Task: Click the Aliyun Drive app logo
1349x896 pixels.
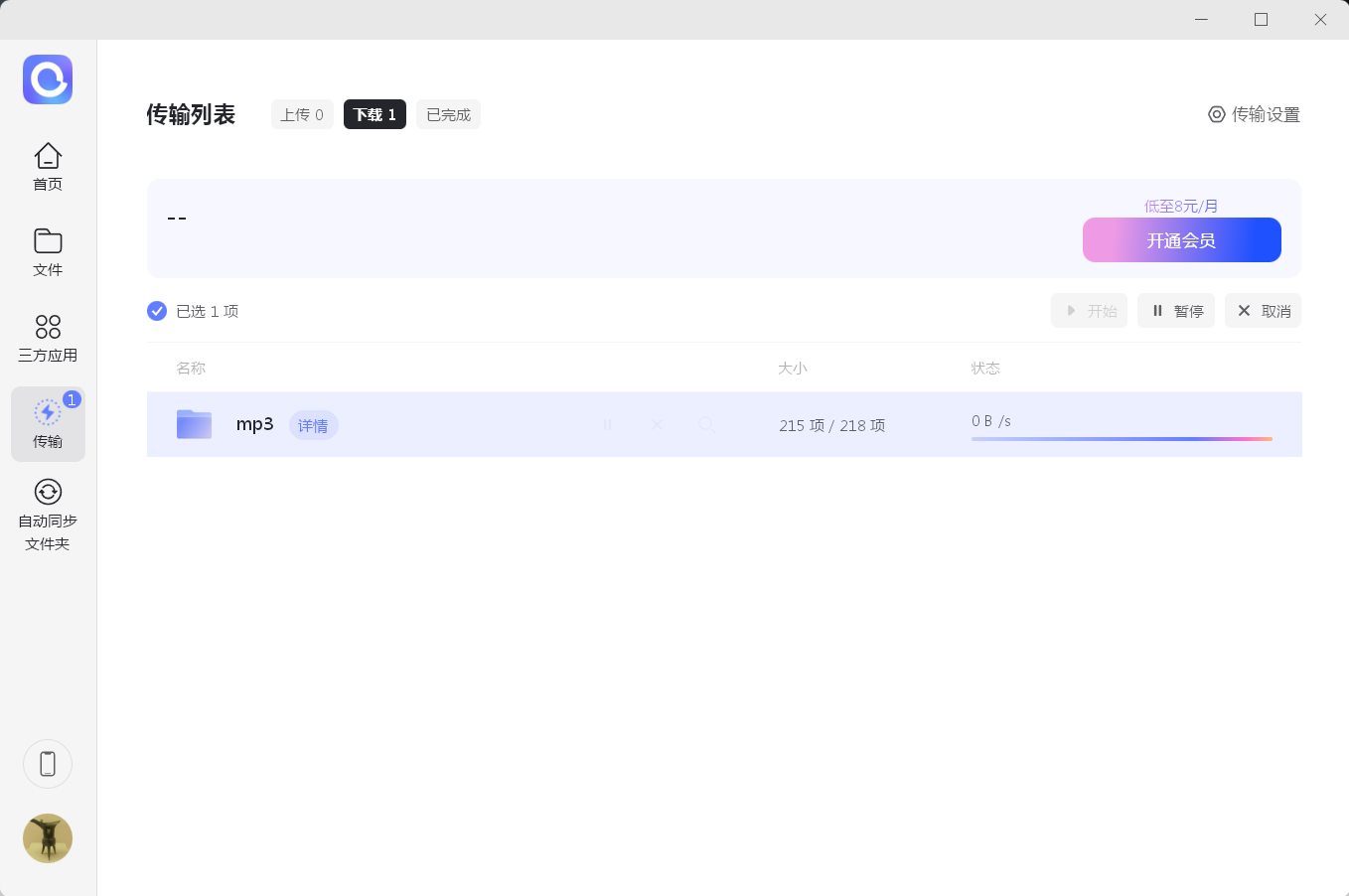Action: coord(48,79)
